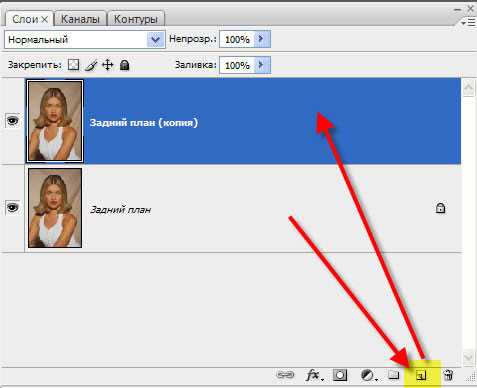
Task: Select the Задний план layer name
Action: pos(120,210)
